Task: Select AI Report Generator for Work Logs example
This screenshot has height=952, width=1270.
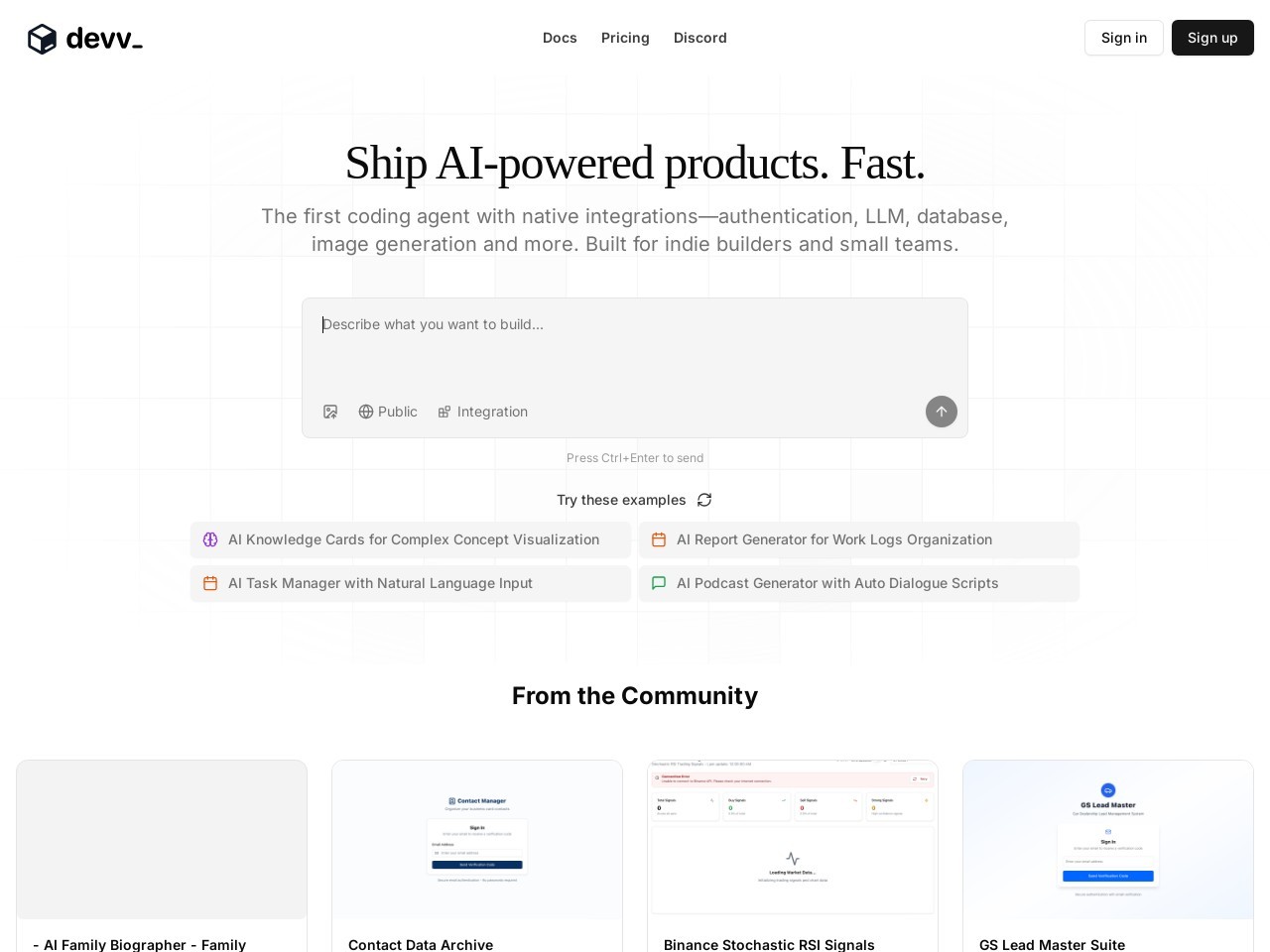Action: pyautogui.click(x=859, y=539)
